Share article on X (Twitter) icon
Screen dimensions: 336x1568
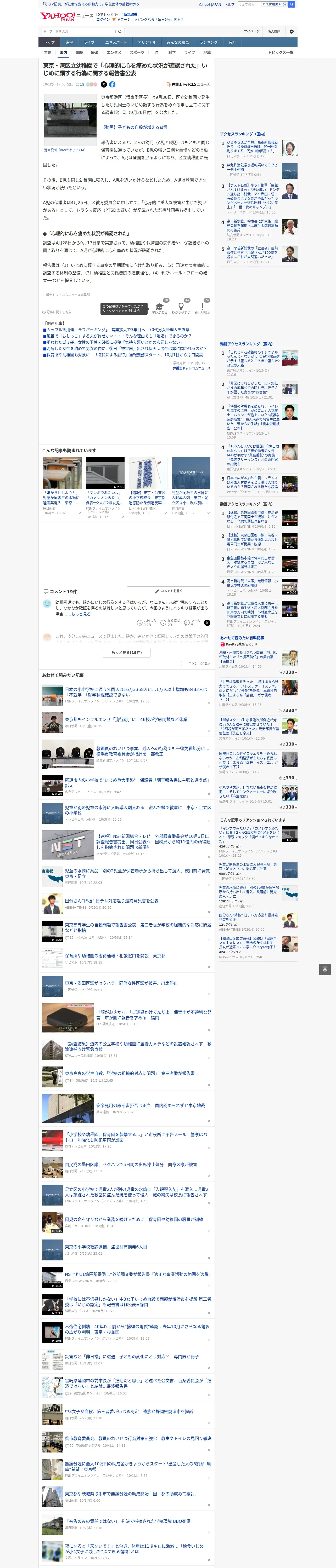point(104,85)
